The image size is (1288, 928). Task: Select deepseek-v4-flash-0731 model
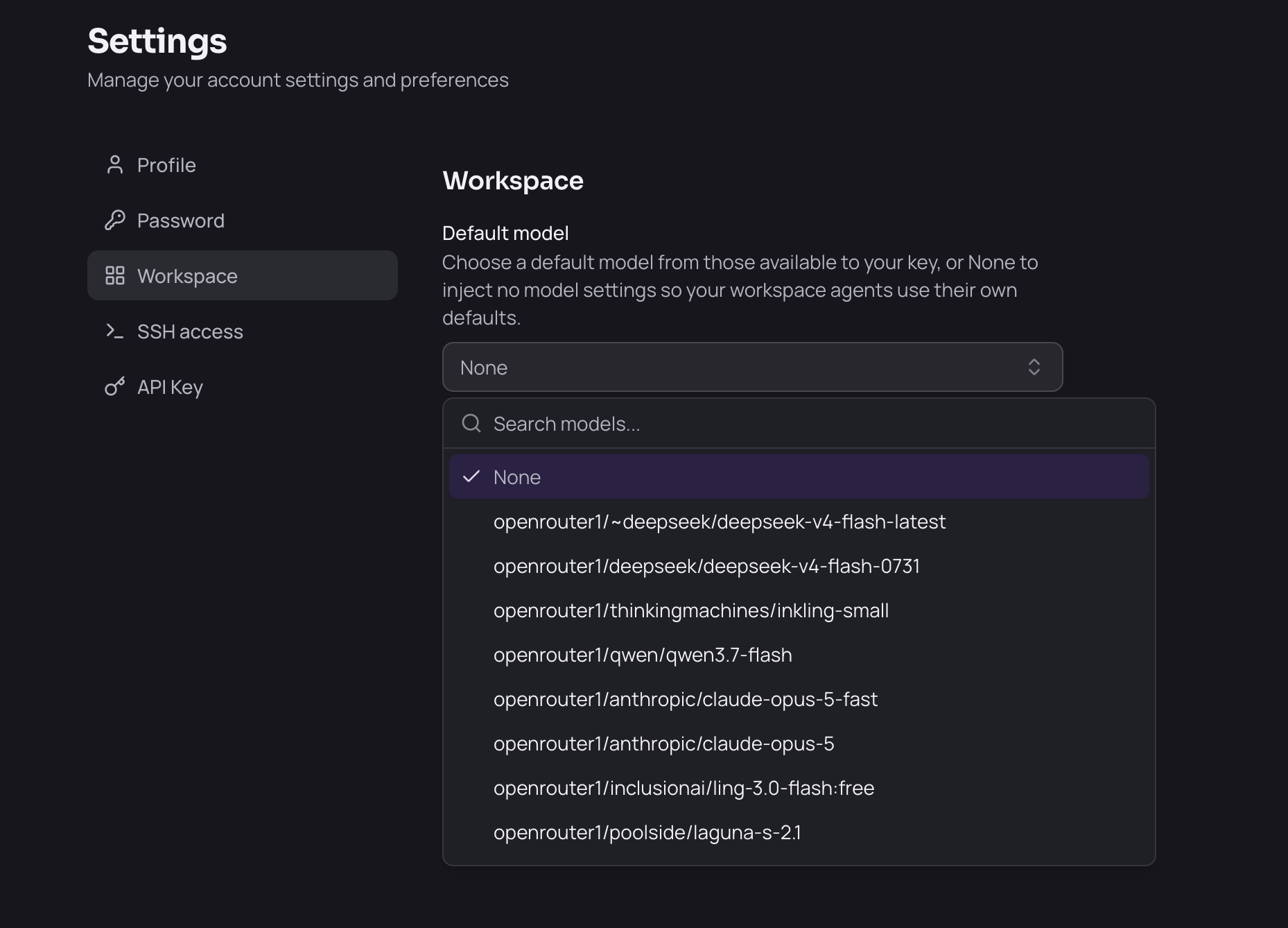tap(799, 566)
